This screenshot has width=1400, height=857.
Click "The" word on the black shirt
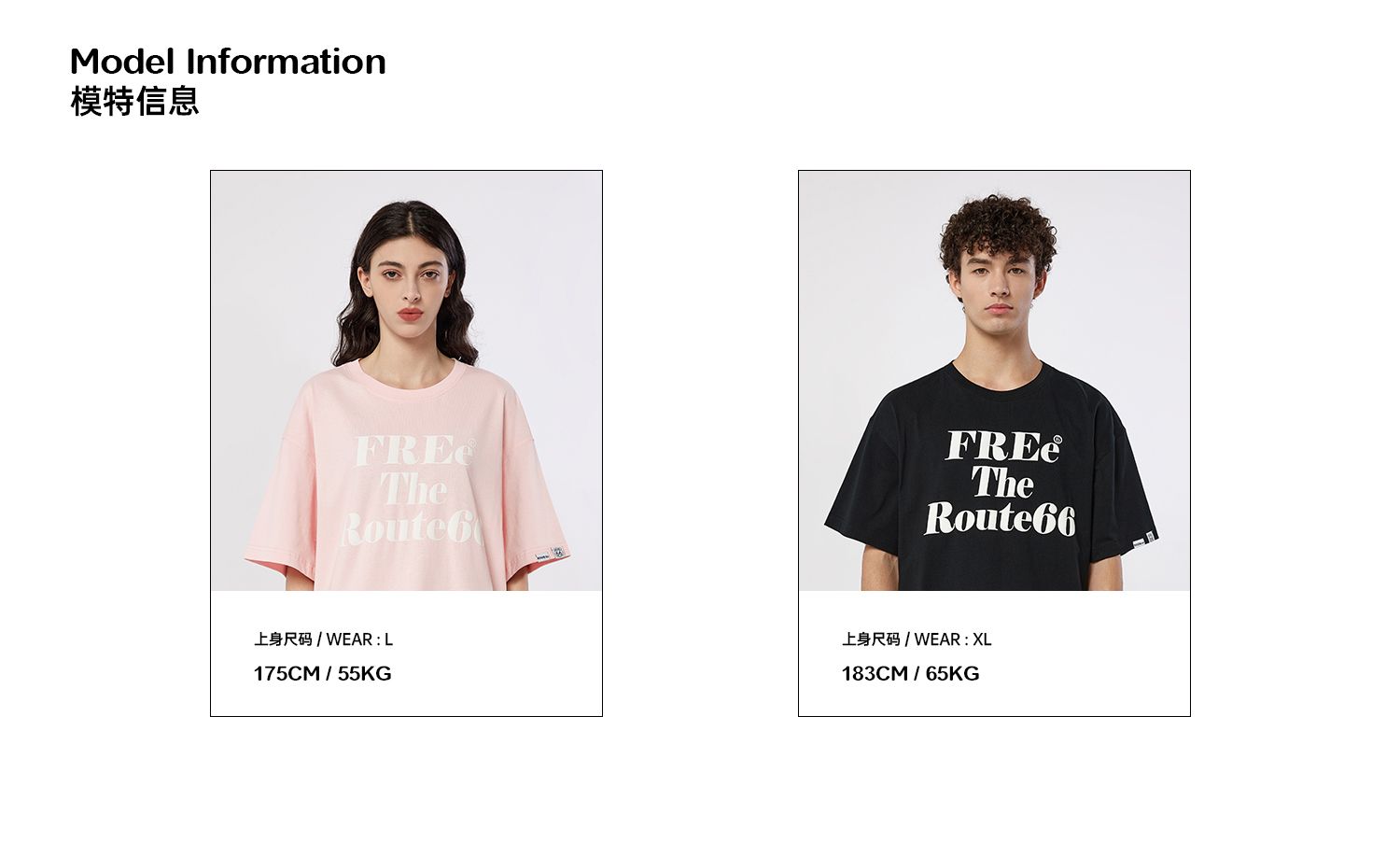[x=1002, y=483]
